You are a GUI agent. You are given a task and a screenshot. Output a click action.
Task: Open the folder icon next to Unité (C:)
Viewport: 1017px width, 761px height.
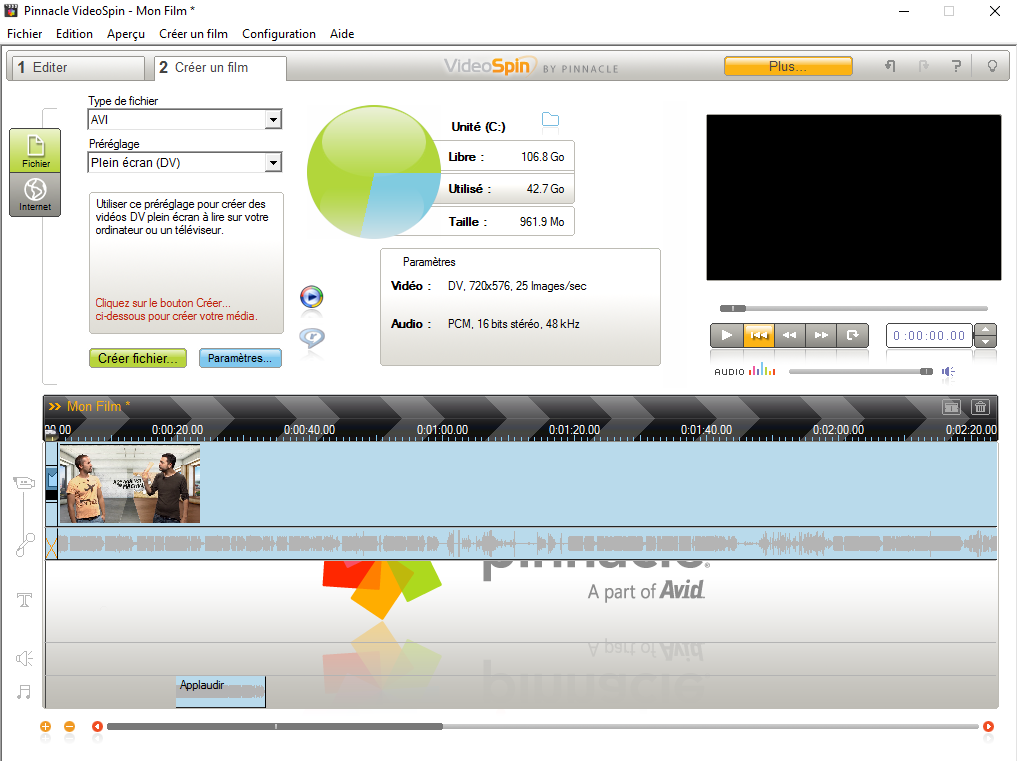[x=550, y=121]
